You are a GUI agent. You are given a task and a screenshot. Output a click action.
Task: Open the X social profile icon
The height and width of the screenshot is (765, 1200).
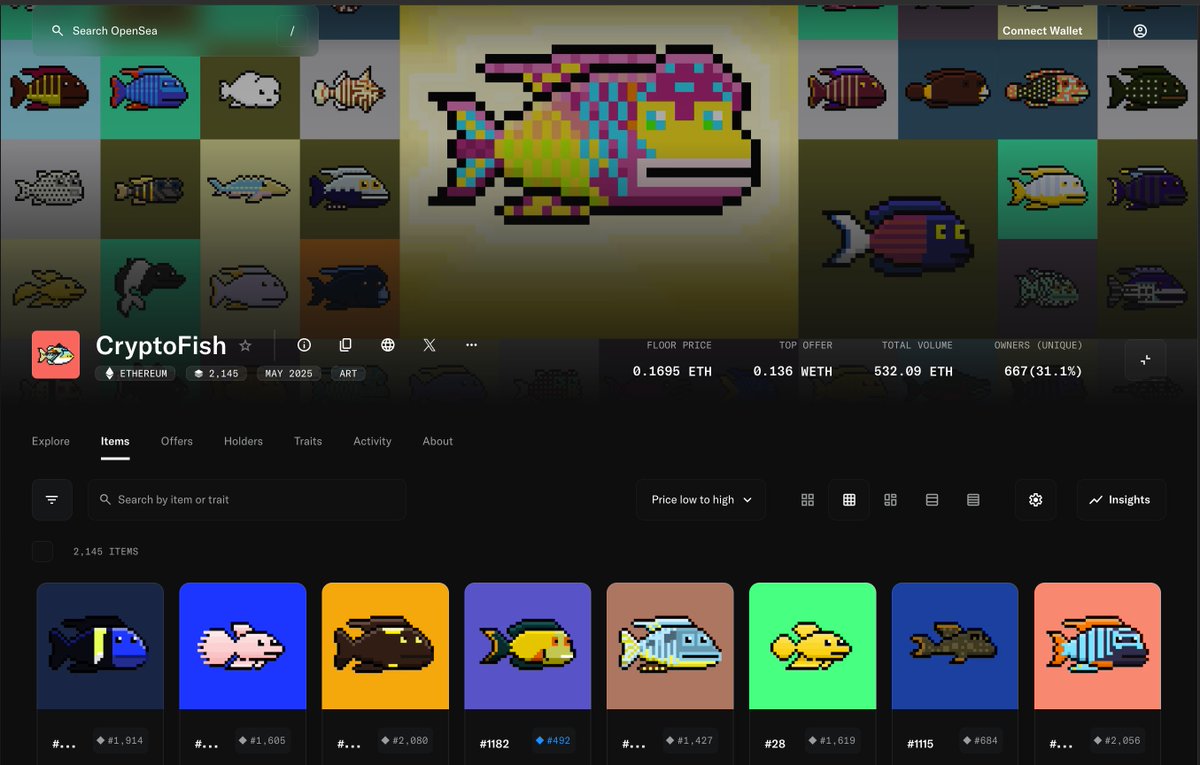[x=429, y=345]
